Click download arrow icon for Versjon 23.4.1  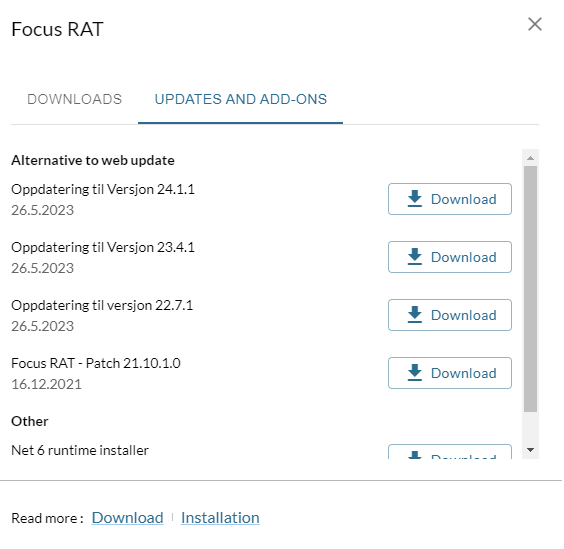point(415,257)
